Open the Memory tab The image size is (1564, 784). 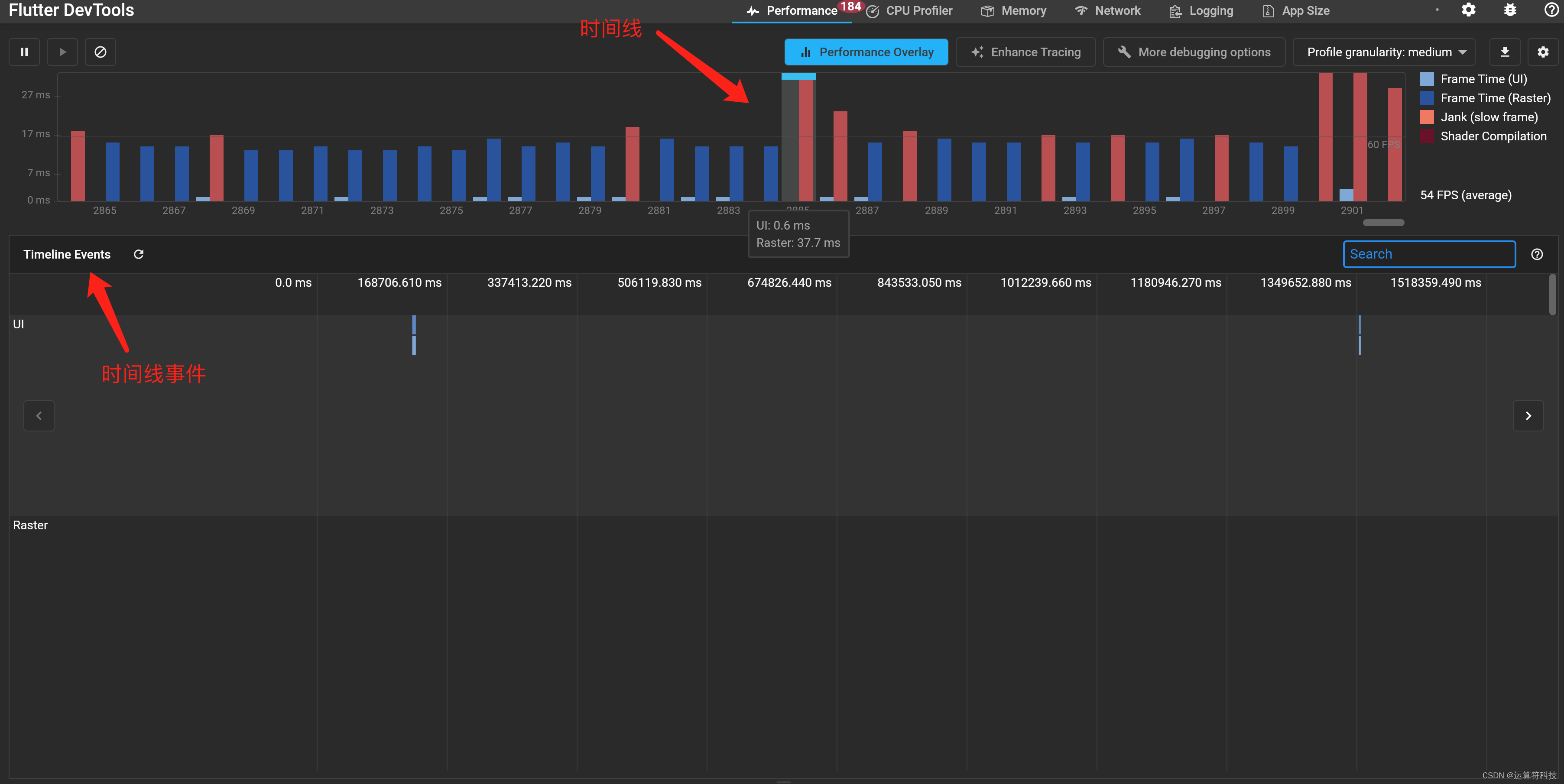(1014, 11)
